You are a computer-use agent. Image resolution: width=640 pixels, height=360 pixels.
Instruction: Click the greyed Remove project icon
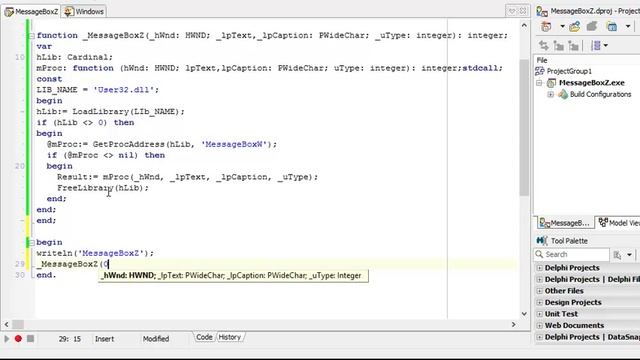(x=592, y=27)
